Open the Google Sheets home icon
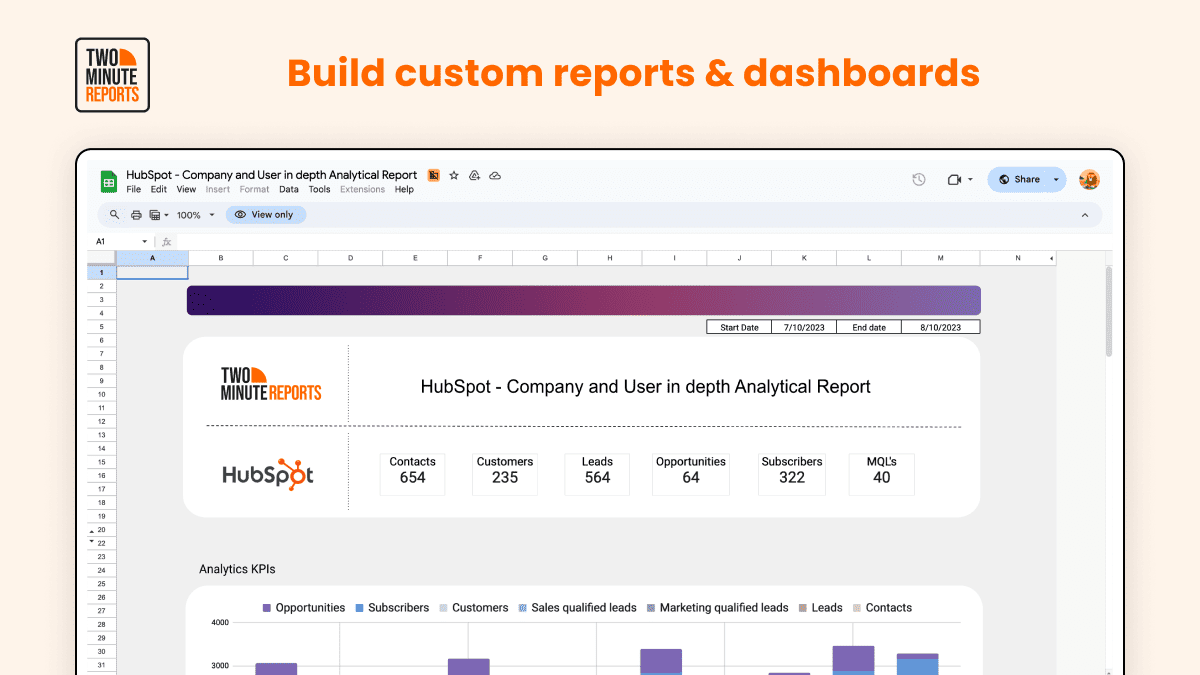1200x675 pixels. 108,181
